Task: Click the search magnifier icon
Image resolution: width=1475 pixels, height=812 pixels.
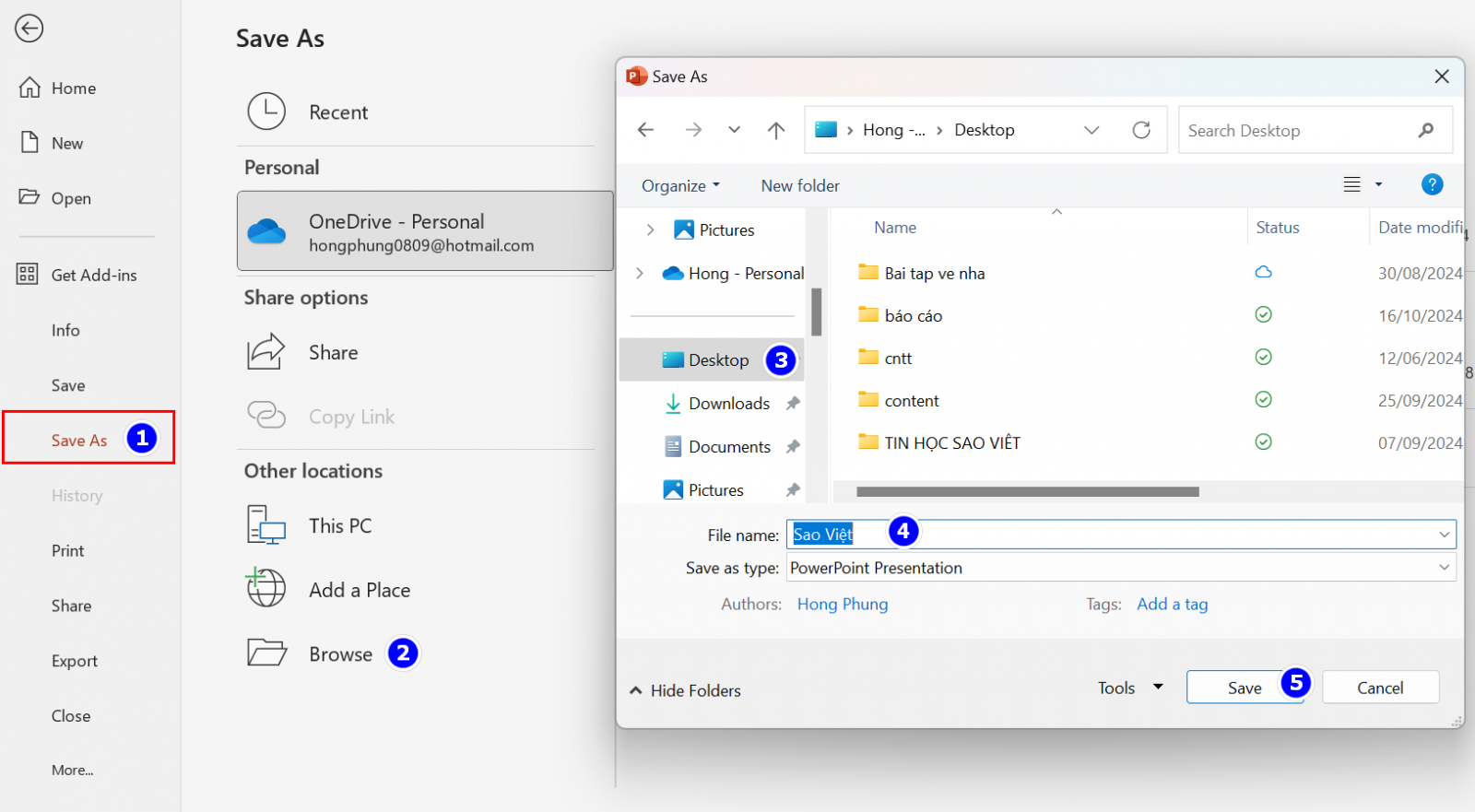Action: coord(1426,131)
